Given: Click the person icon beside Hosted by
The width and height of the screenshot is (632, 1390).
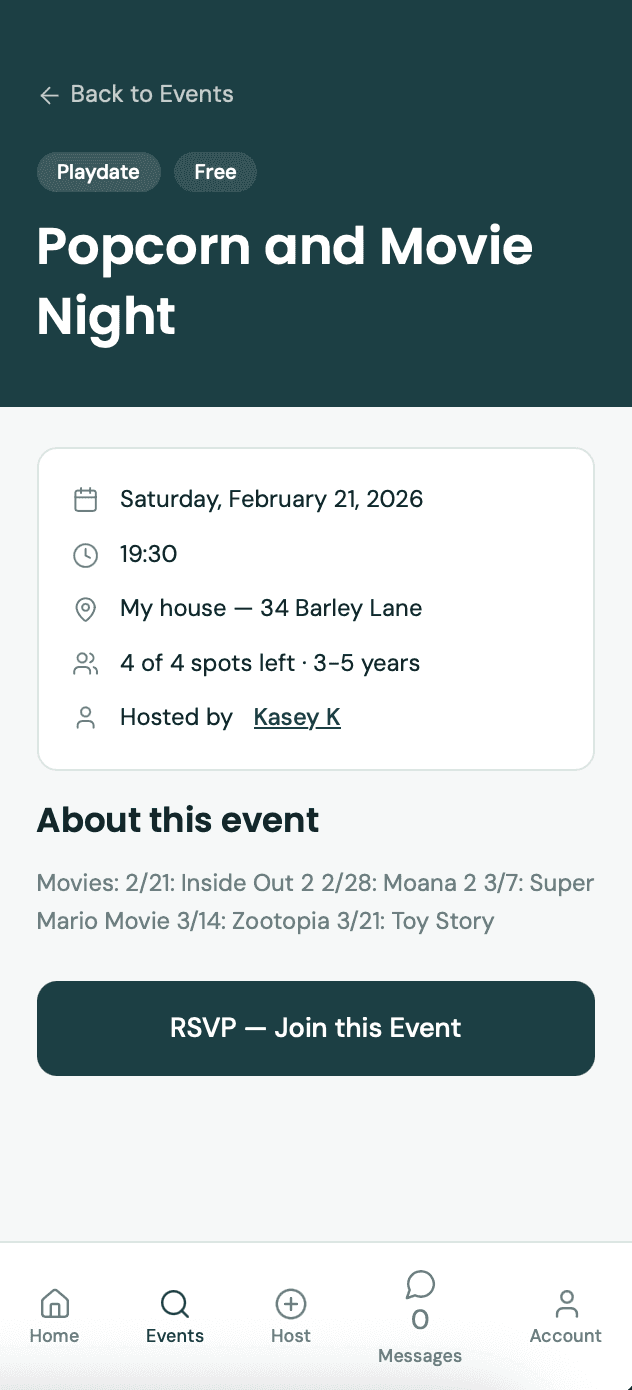Looking at the screenshot, I should click(86, 717).
